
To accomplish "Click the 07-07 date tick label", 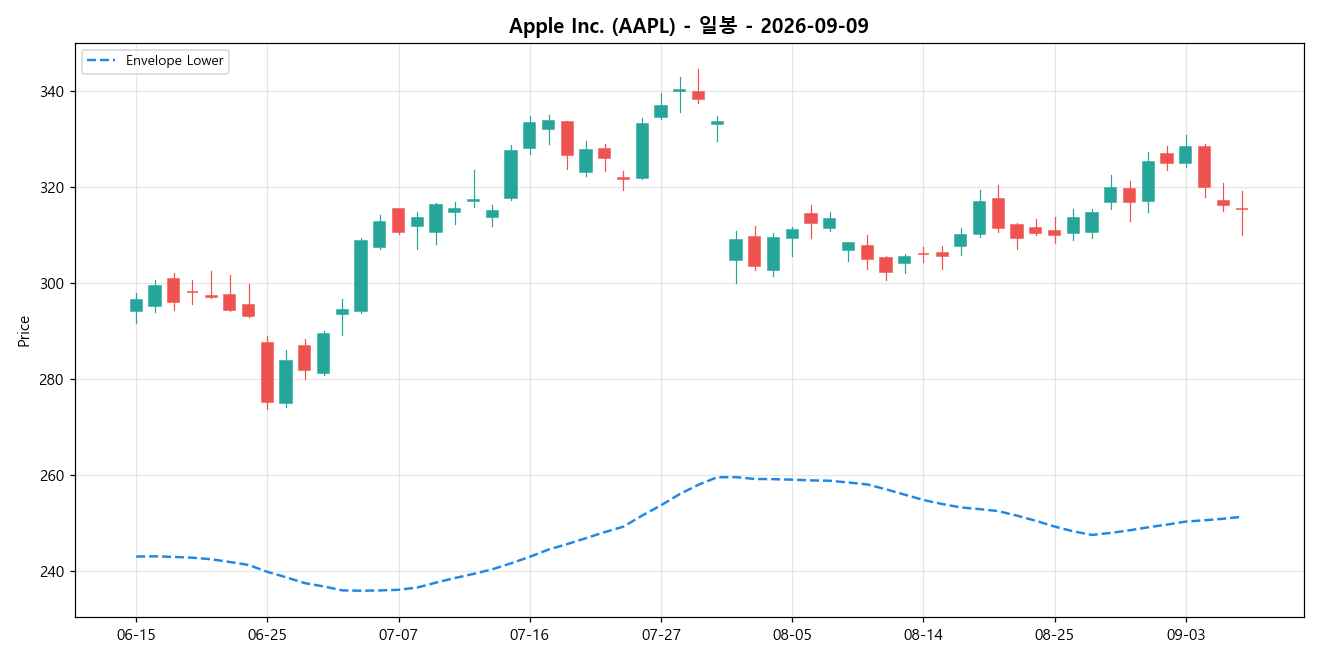I will coord(398,635).
